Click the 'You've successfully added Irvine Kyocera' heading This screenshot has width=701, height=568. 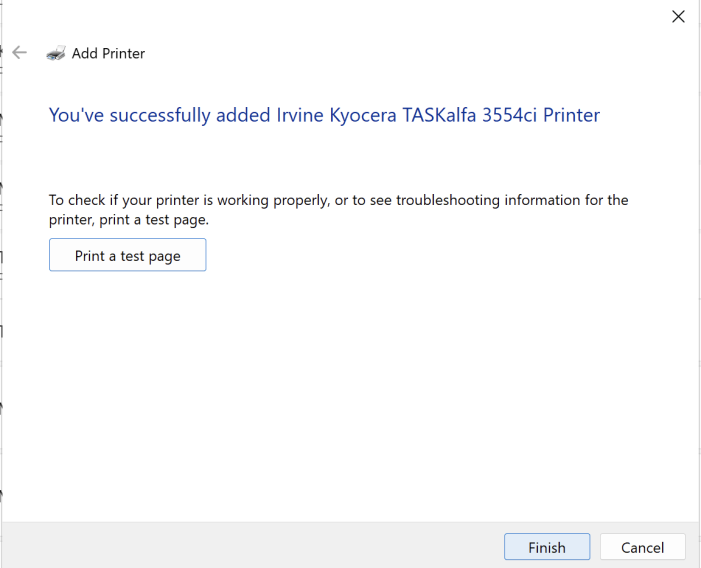pos(324,115)
